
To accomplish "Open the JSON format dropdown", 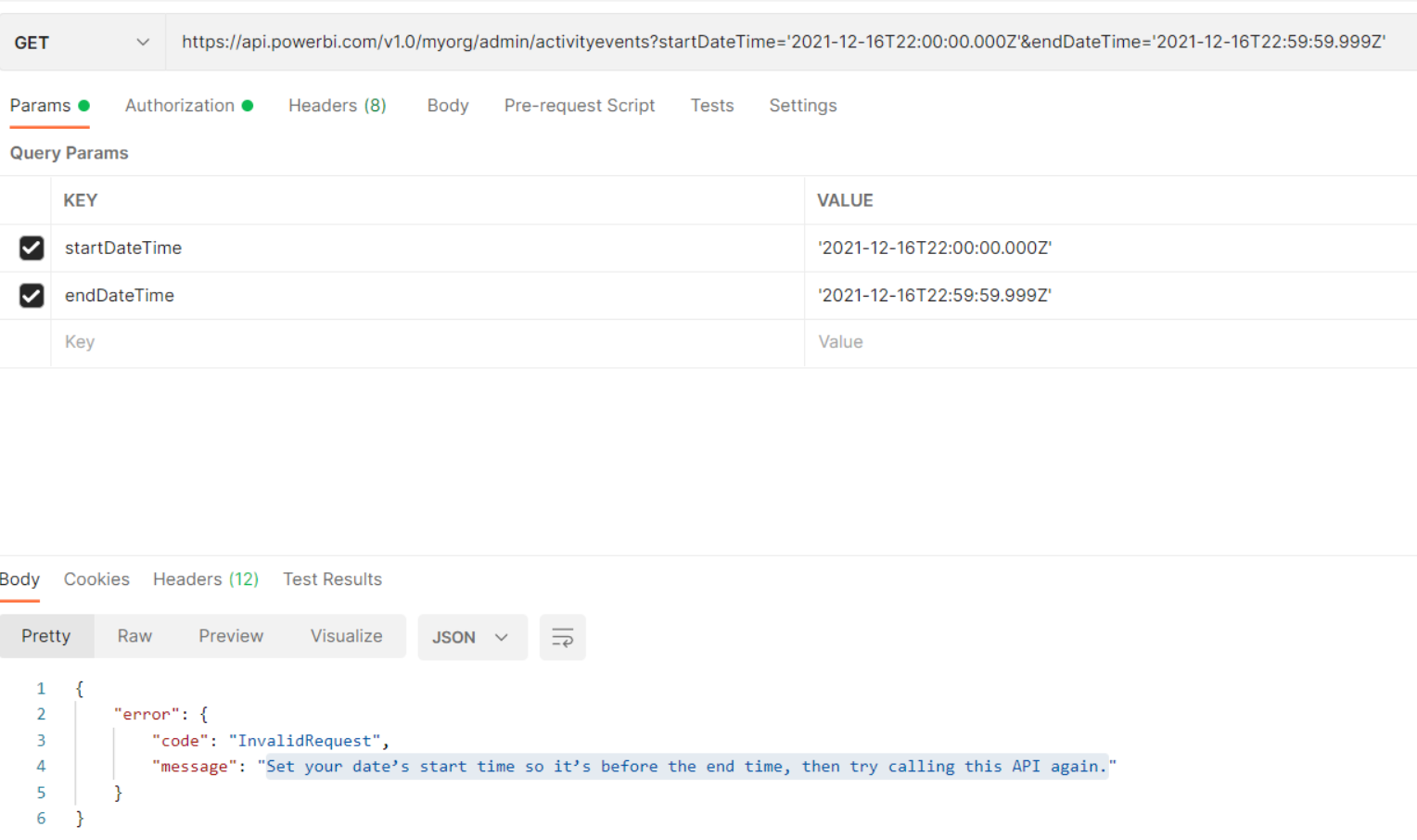I will pyautogui.click(x=472, y=637).
